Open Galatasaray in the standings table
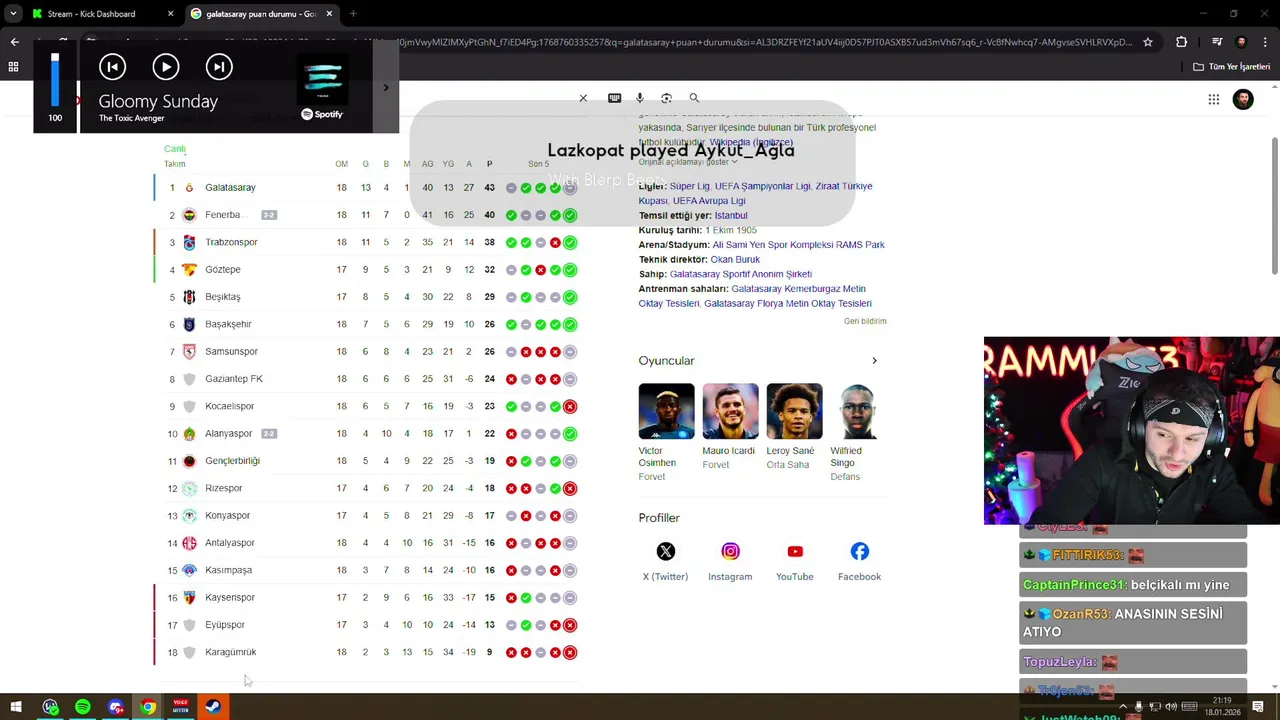The height and width of the screenshot is (720, 1280). point(230,188)
